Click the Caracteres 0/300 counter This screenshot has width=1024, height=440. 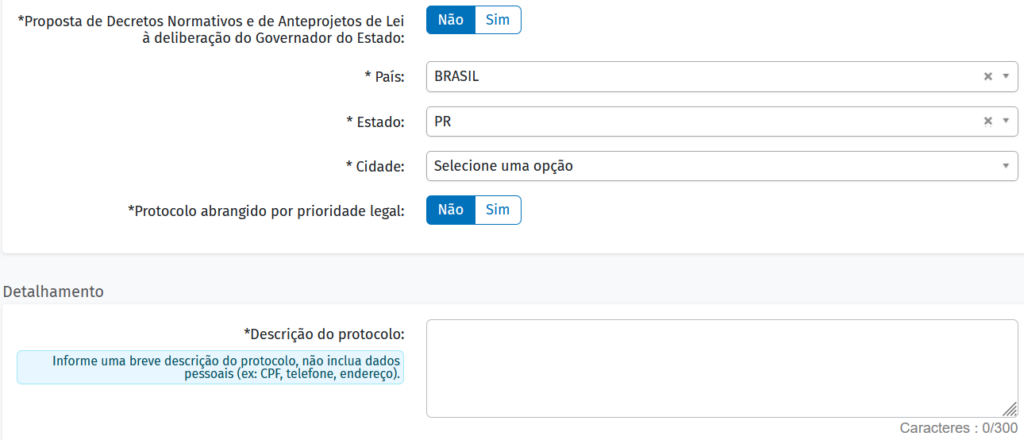click(x=958, y=428)
